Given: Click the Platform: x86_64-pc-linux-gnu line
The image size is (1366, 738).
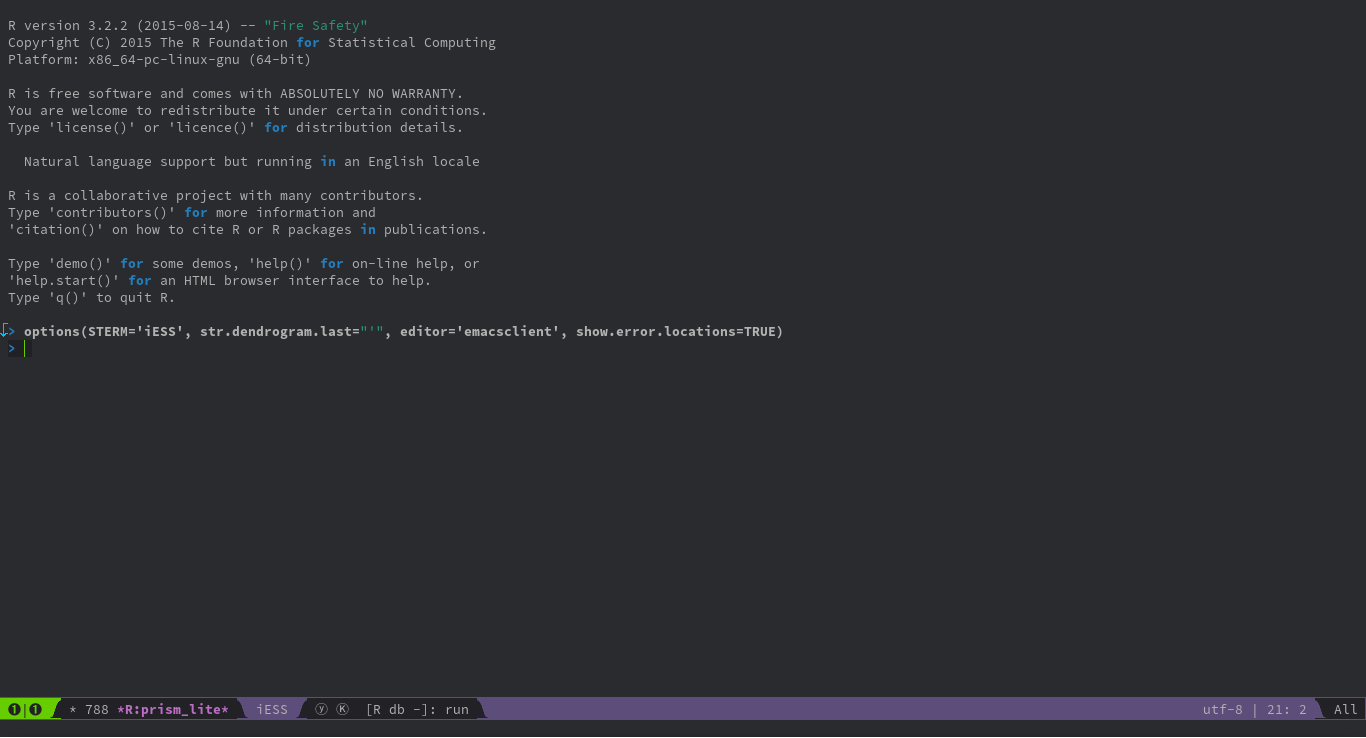Looking at the screenshot, I should point(160,59).
